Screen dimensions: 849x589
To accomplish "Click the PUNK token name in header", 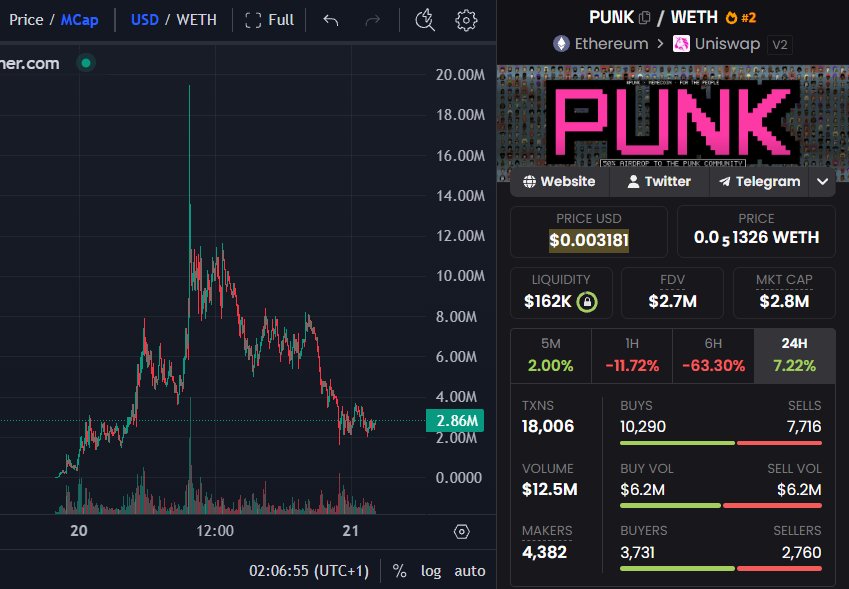I will click(x=611, y=17).
